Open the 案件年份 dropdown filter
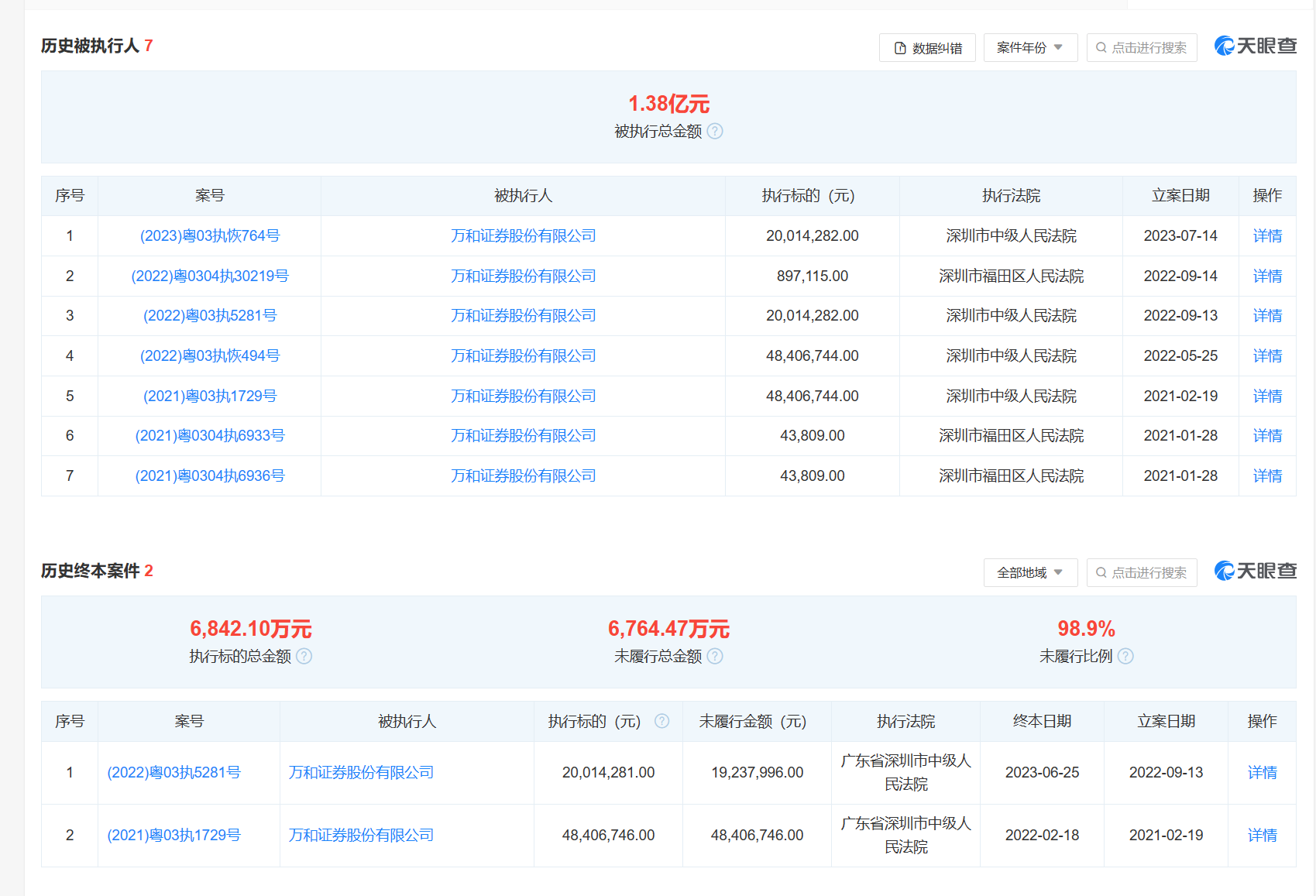Image resolution: width=1316 pixels, height=896 pixels. [x=1029, y=48]
